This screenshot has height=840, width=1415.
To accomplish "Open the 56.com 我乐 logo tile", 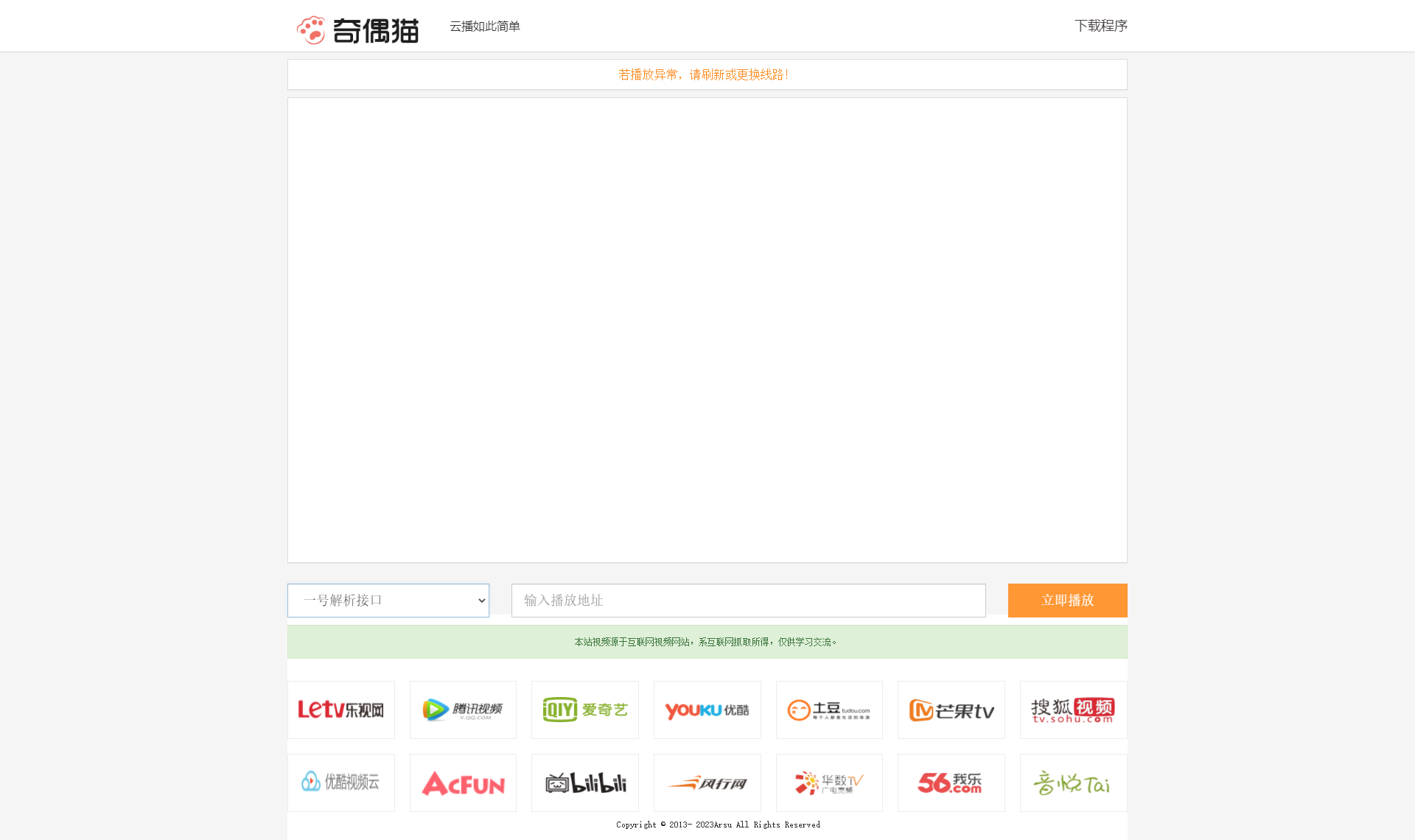I will tap(951, 783).
